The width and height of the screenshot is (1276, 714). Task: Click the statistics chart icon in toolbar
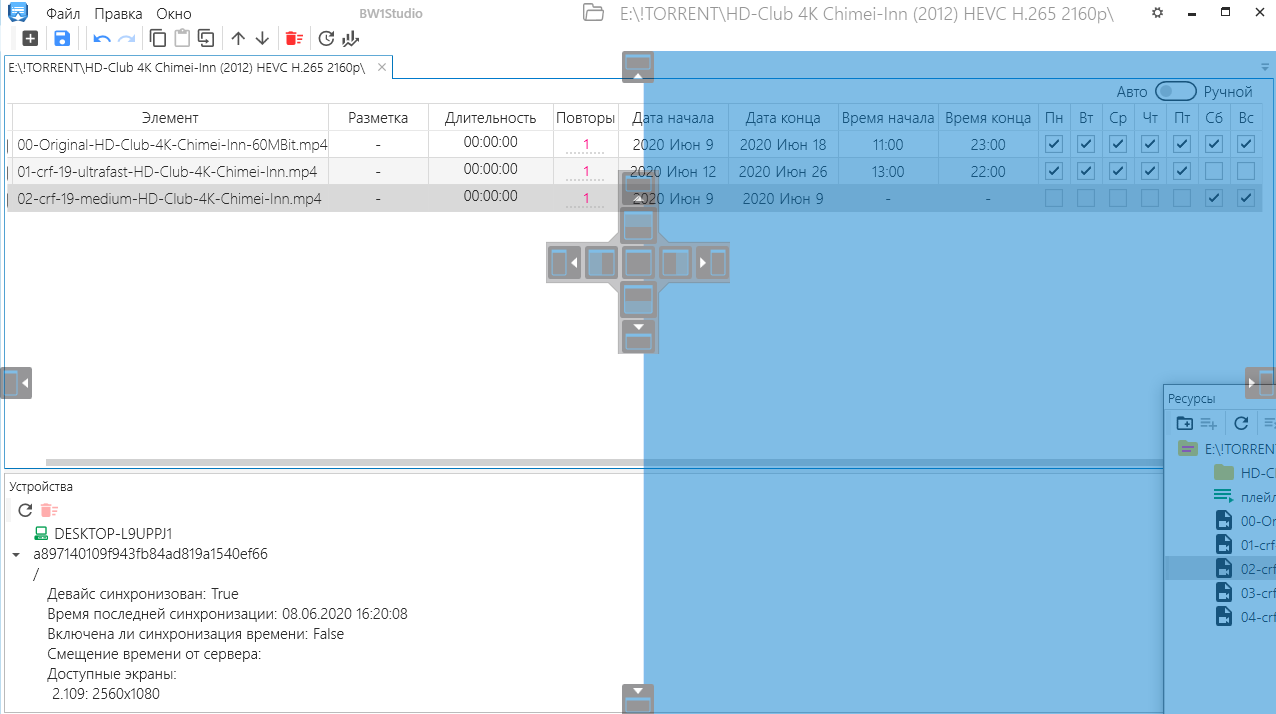pyautogui.click(x=350, y=38)
